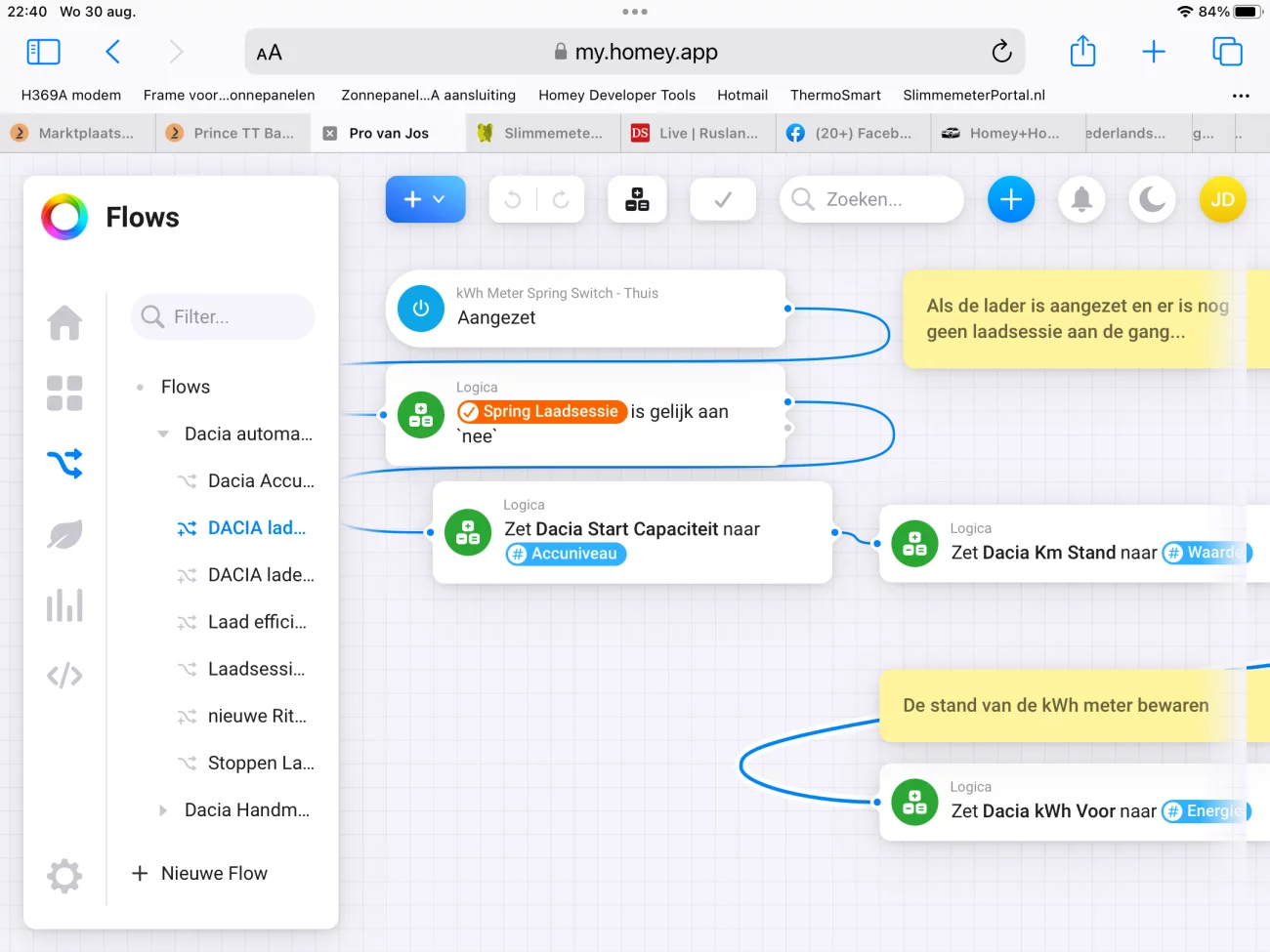1270x952 pixels.
Task: Open logic variables toolbar button
Action: pos(637,199)
